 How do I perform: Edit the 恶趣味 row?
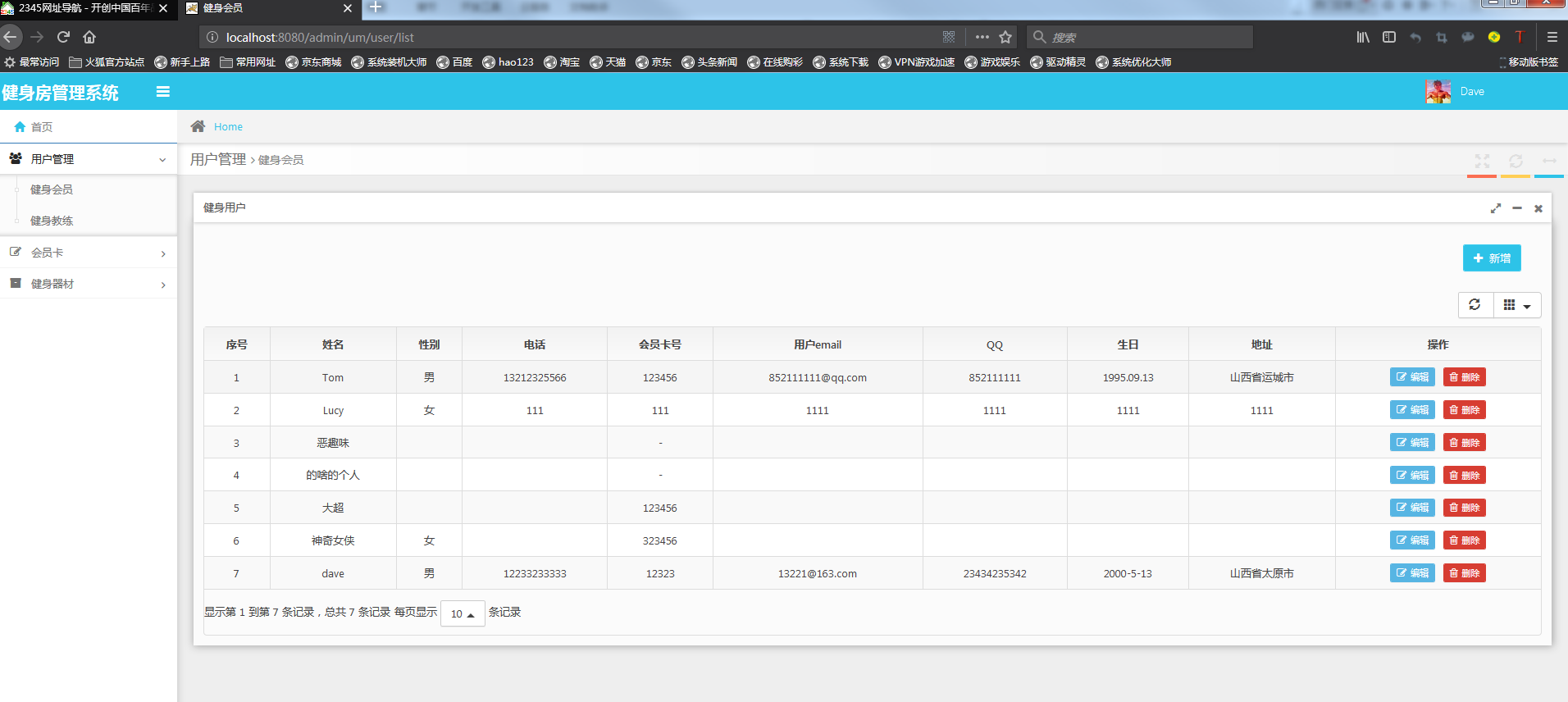pyautogui.click(x=1412, y=443)
